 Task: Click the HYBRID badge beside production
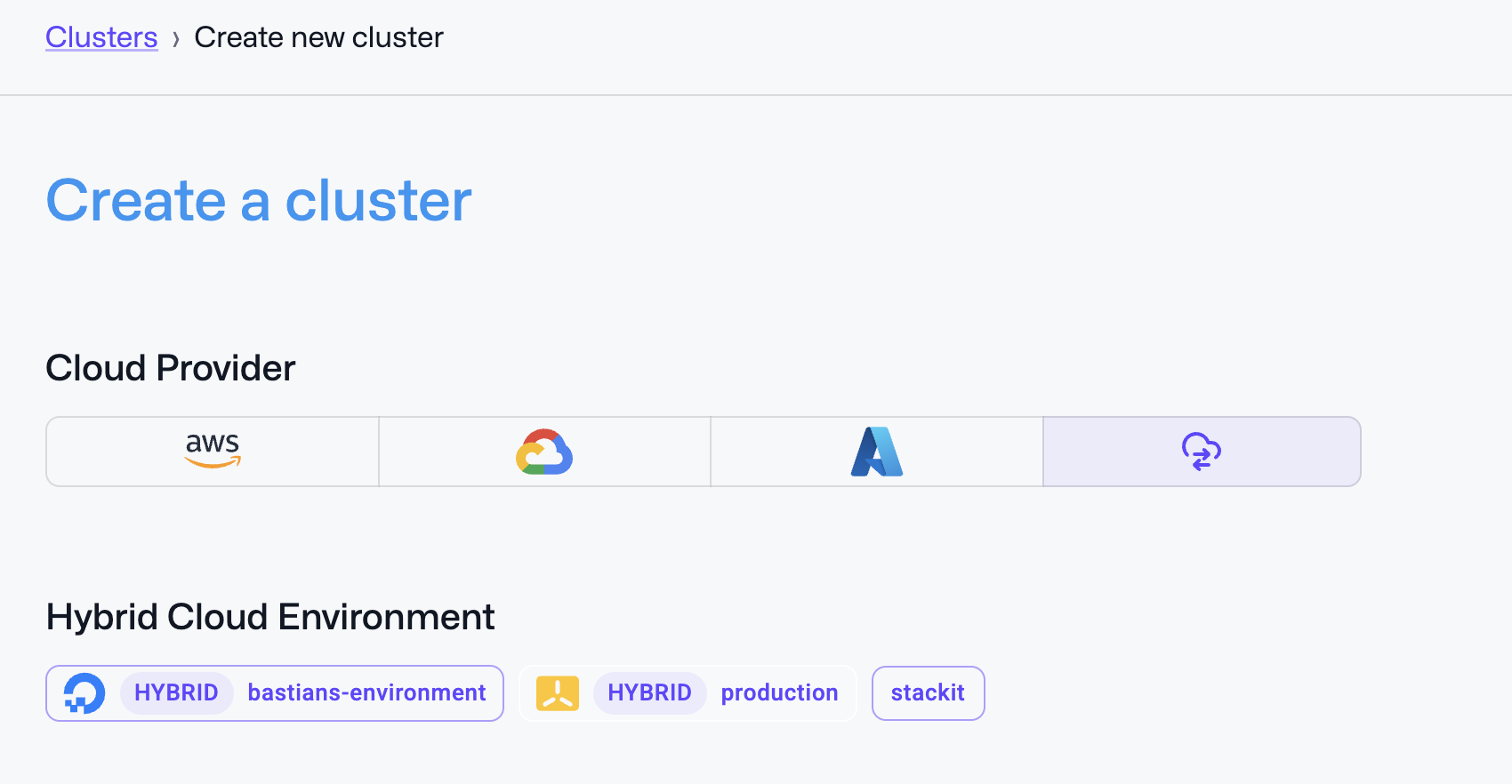point(650,692)
